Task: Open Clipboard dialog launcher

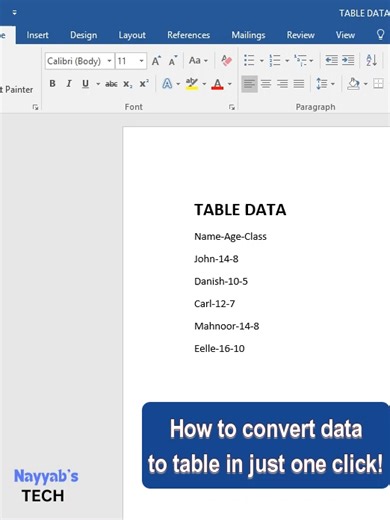Action: (x=35, y=107)
